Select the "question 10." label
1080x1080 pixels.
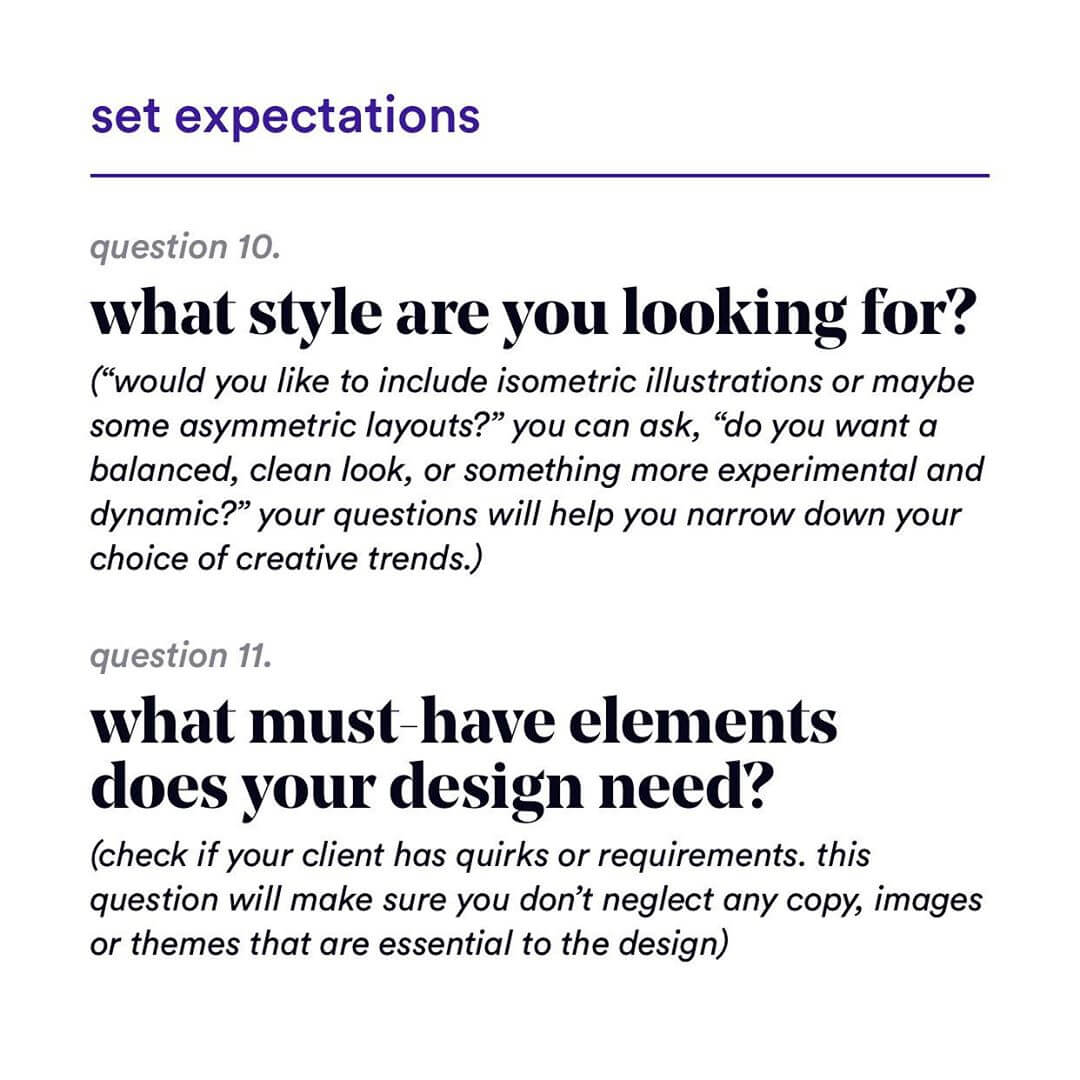(185, 247)
